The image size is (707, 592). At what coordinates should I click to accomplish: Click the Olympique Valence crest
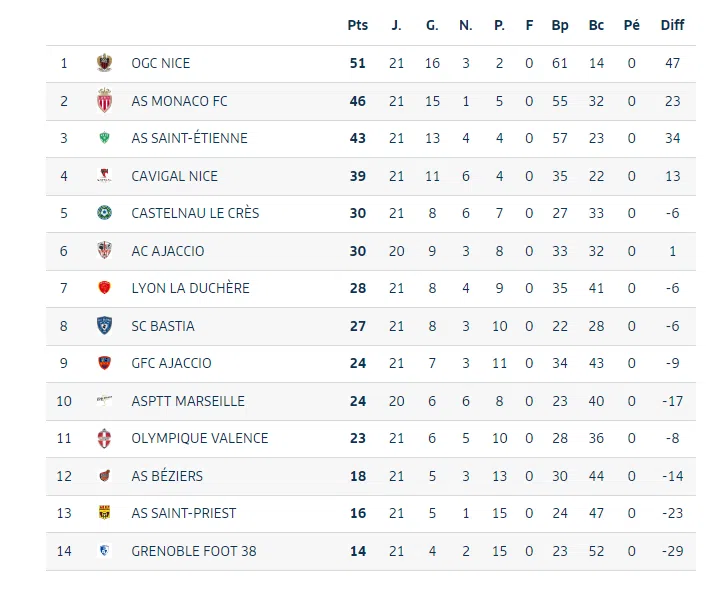[x=103, y=438]
